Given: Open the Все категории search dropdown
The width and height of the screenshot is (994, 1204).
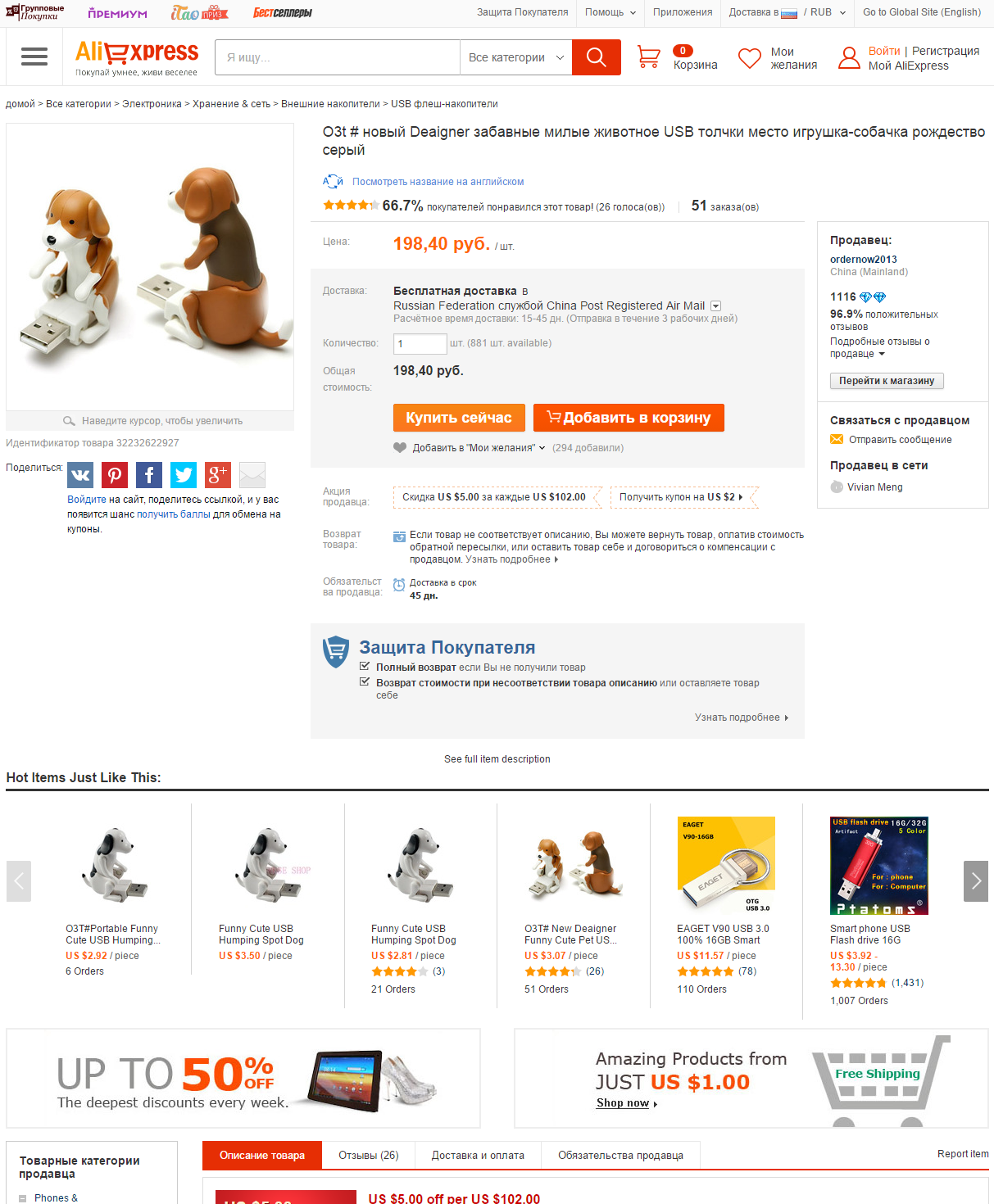Looking at the screenshot, I should coord(516,57).
